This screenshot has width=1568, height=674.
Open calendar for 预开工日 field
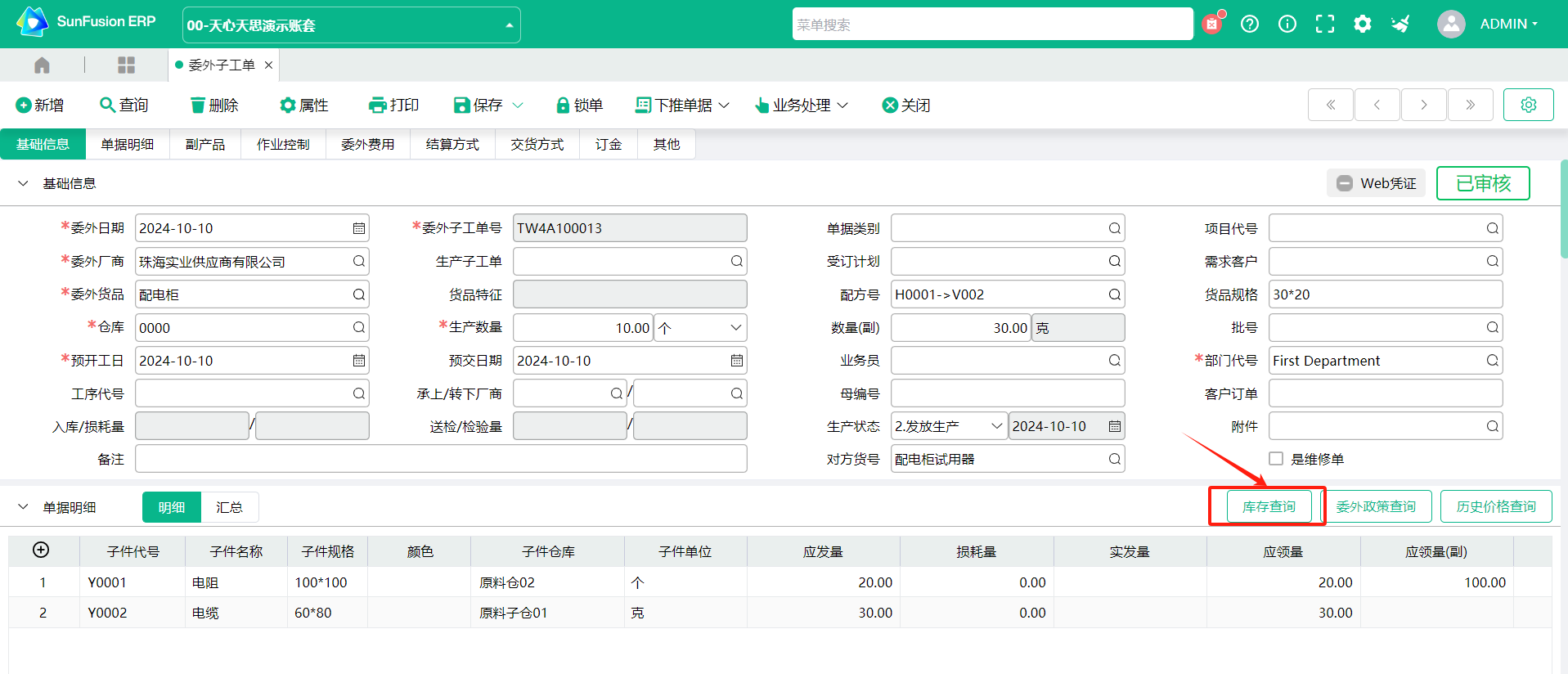(x=359, y=361)
